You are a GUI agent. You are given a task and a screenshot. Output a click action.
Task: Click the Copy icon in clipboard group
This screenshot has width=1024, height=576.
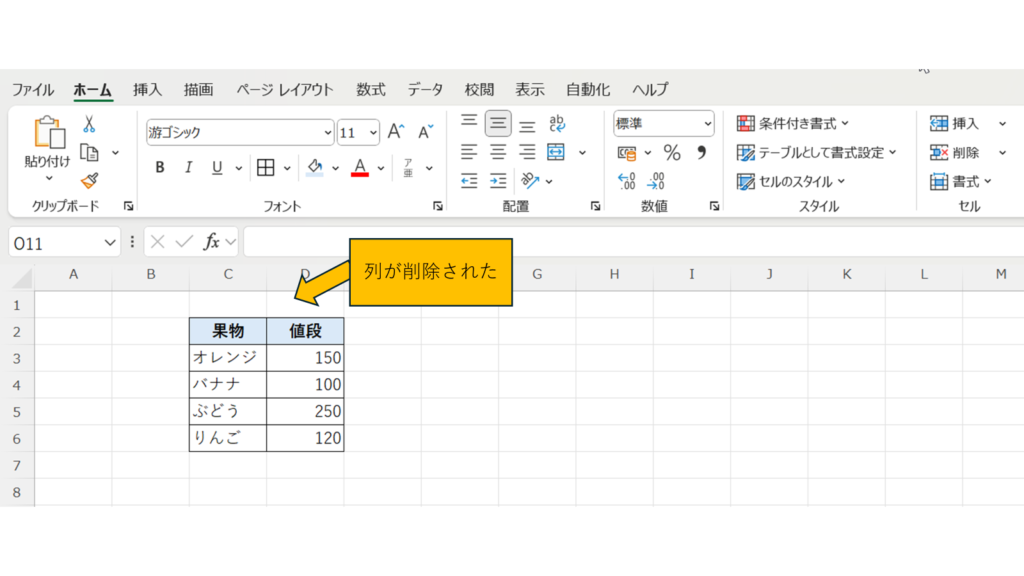(x=90, y=153)
